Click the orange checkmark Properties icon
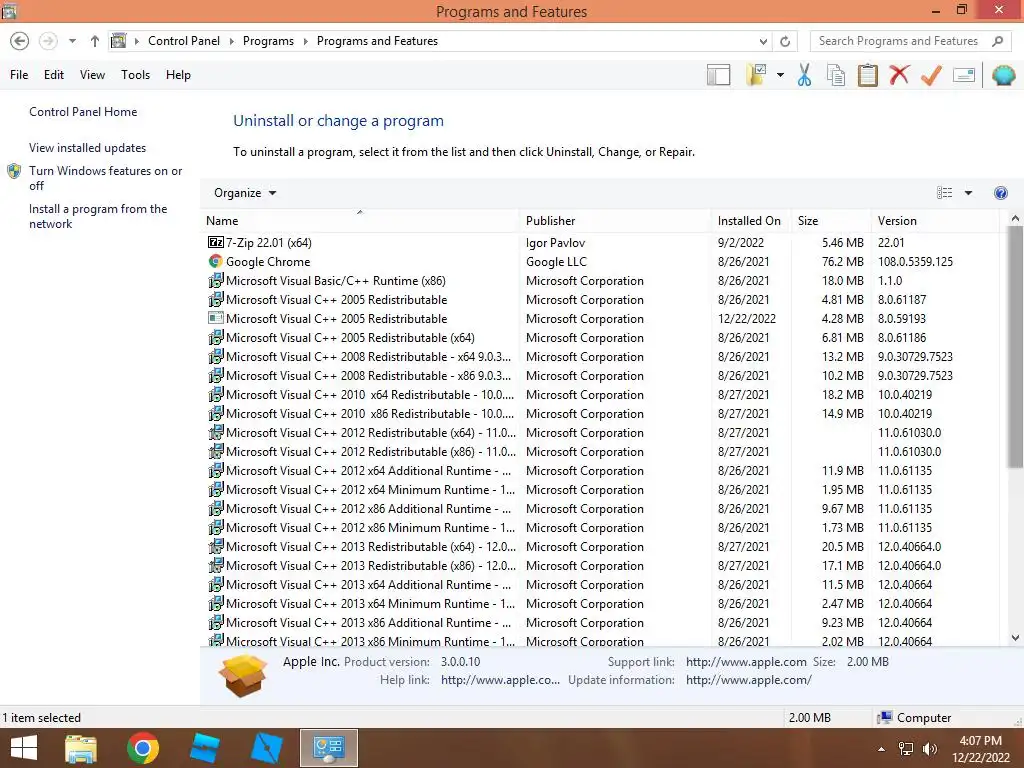The image size is (1024, 768). pos(931,75)
